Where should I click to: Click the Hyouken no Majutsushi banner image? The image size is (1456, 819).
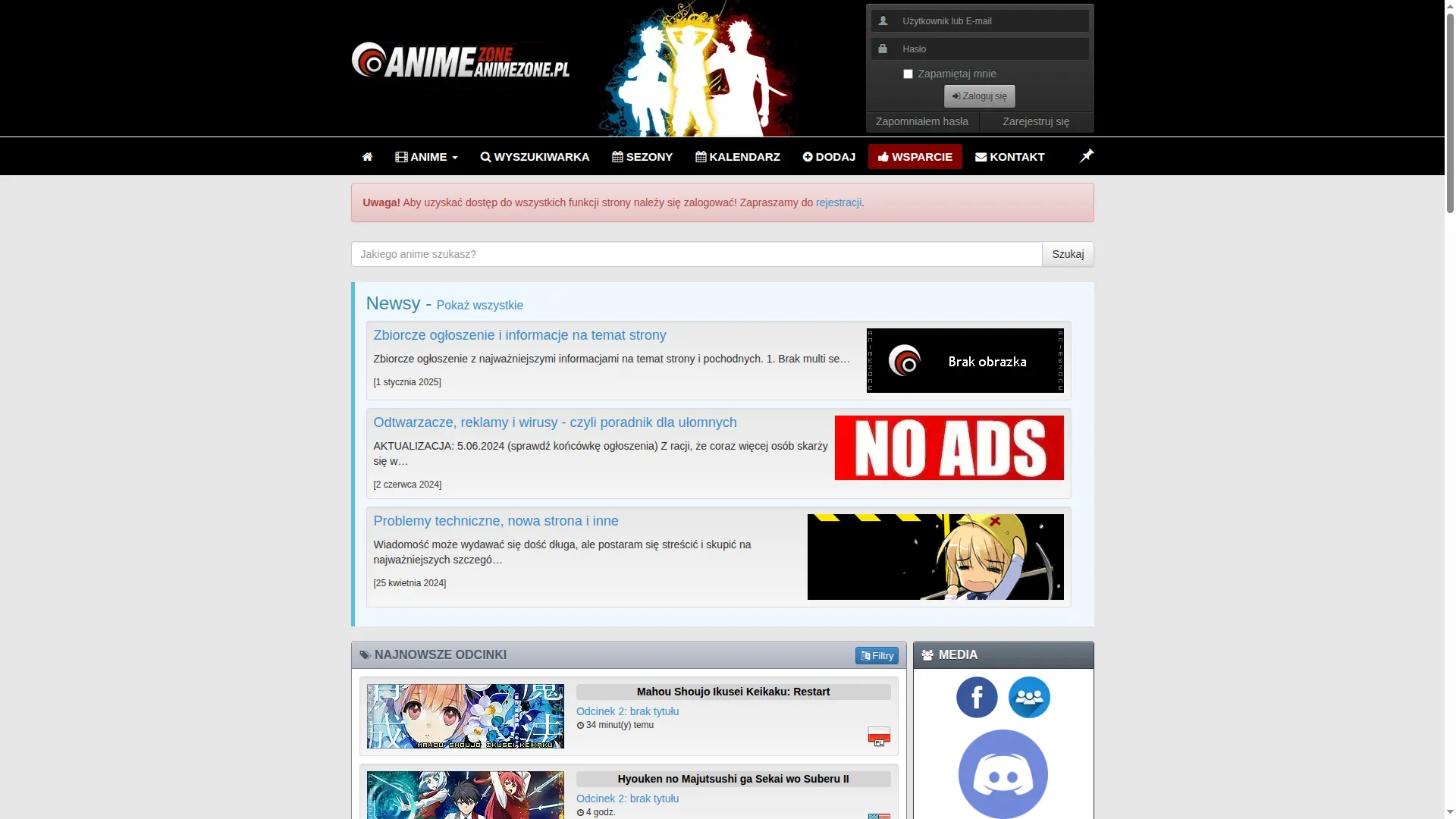point(466,795)
